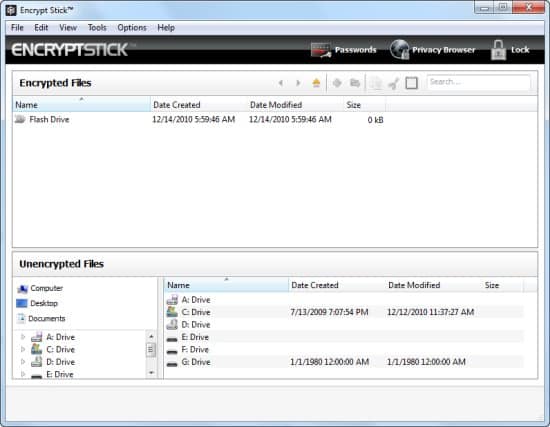Click folder tree scrollbar down arrow
This screenshot has height=427, width=550.
click(151, 372)
